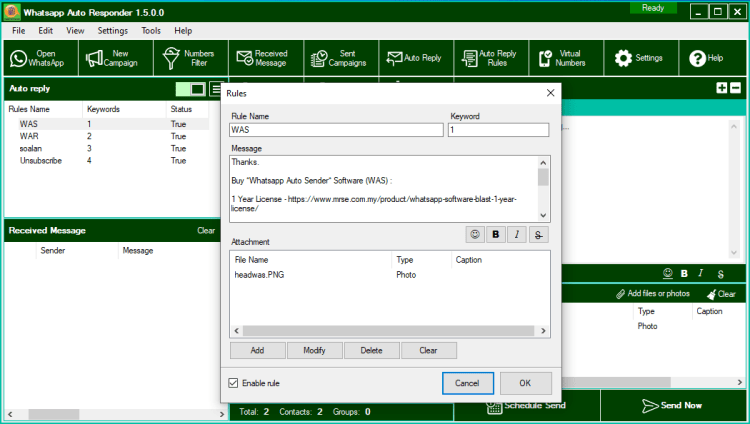
Task: Click italic icon in main window editor
Action: [701, 273]
